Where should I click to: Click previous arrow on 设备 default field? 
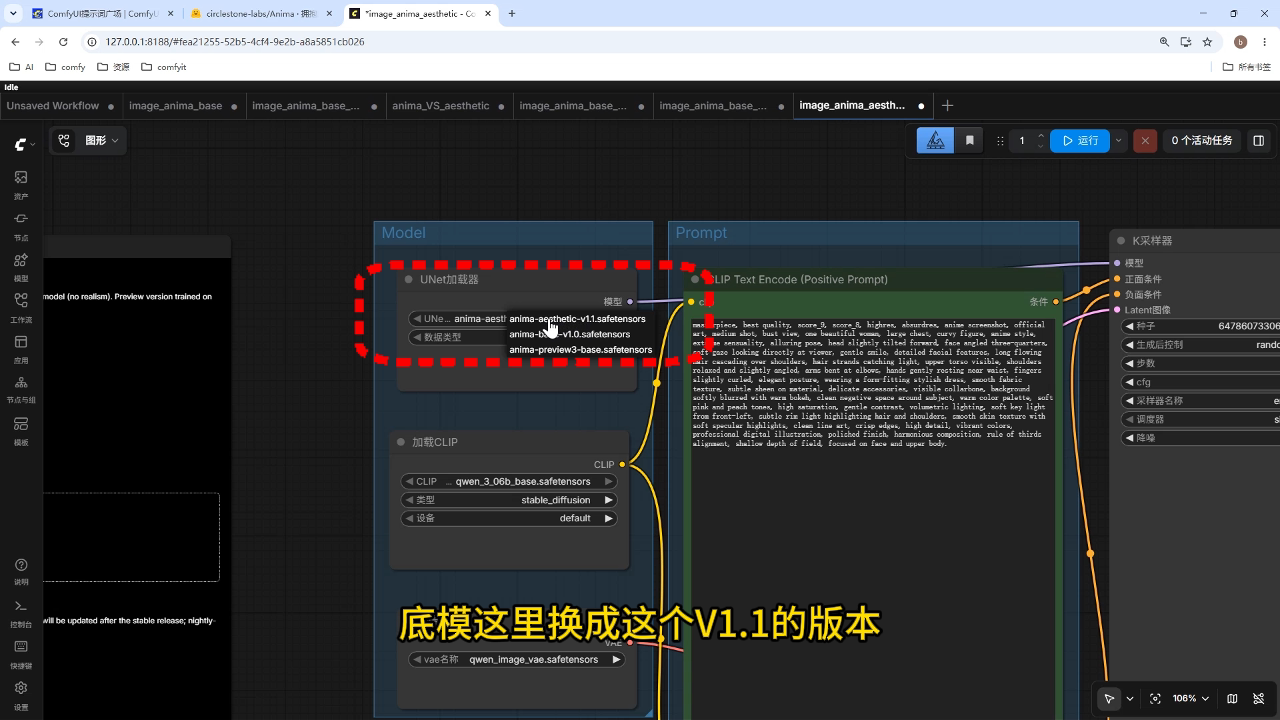tap(409, 518)
